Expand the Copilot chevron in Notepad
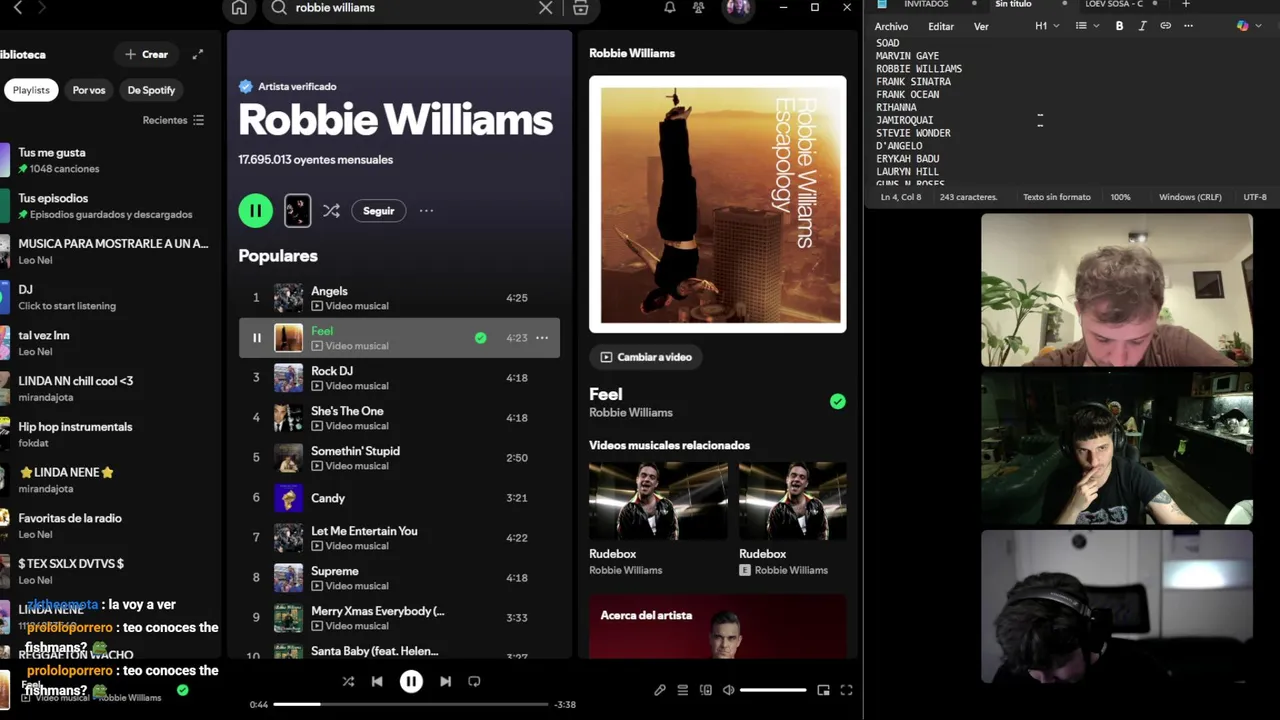The width and height of the screenshot is (1280, 720). tap(1258, 26)
